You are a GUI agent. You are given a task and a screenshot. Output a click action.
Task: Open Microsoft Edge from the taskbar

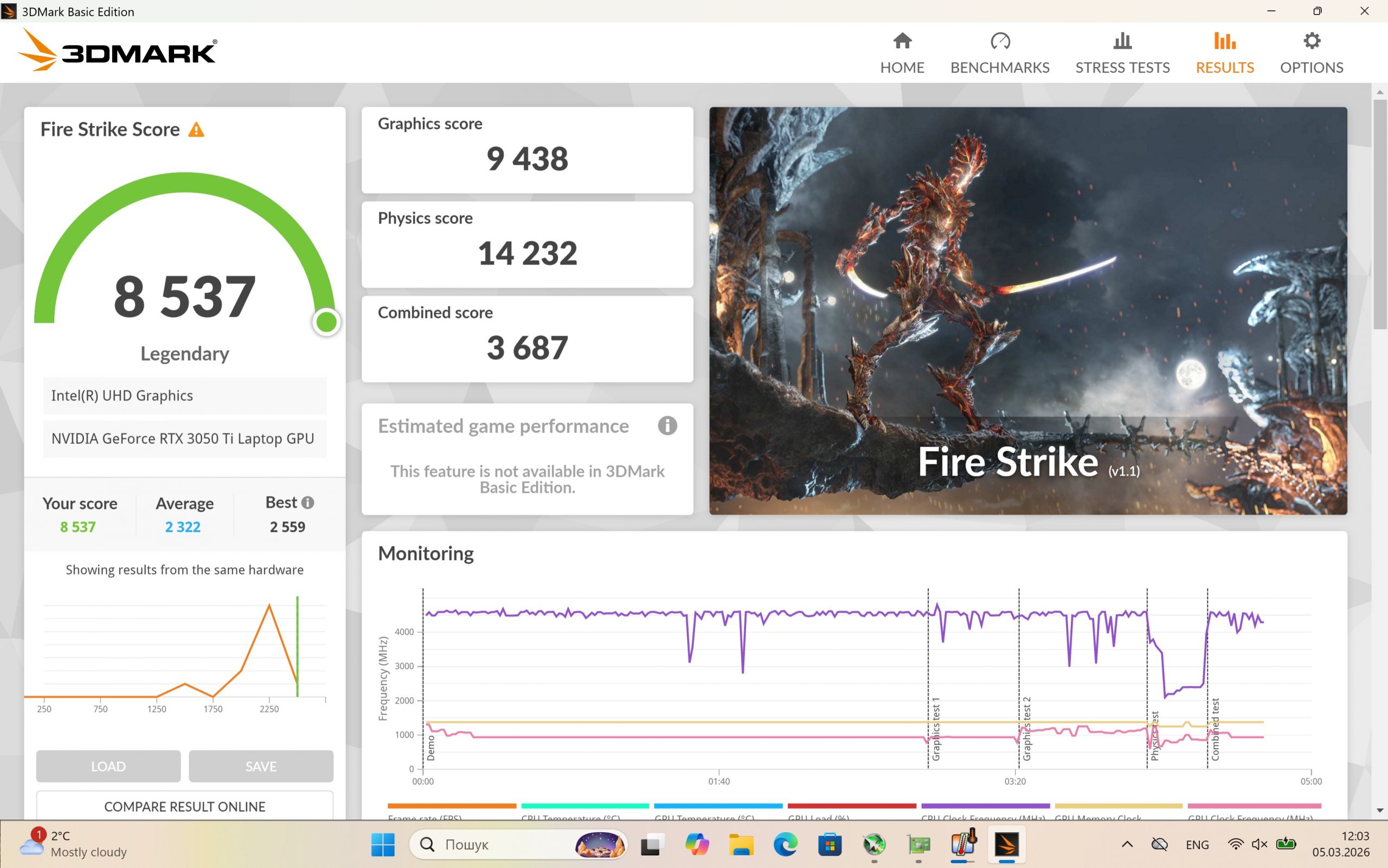(x=785, y=845)
